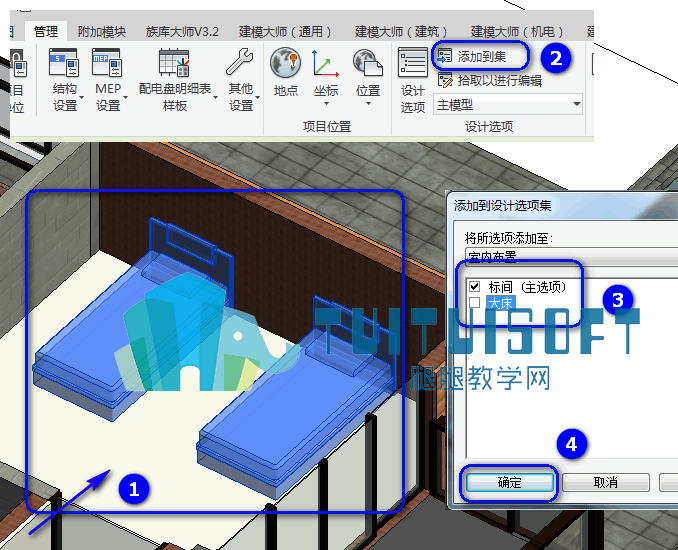
Task: Expand the Structural Settings dropdown arrow
Action: point(81,97)
